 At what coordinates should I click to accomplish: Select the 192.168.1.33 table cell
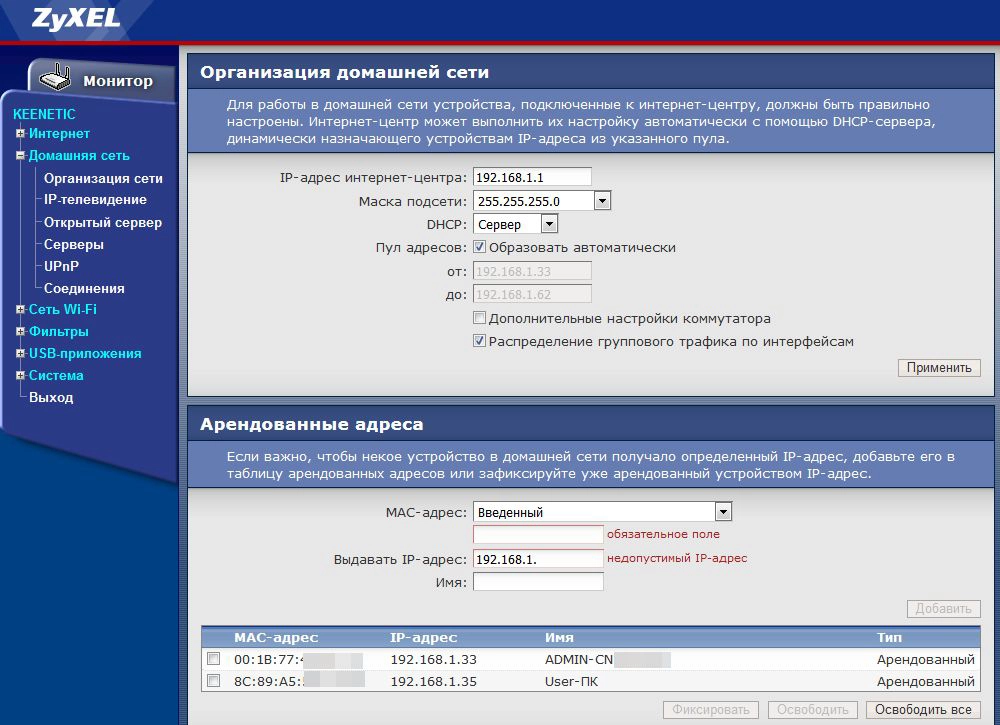click(x=434, y=659)
